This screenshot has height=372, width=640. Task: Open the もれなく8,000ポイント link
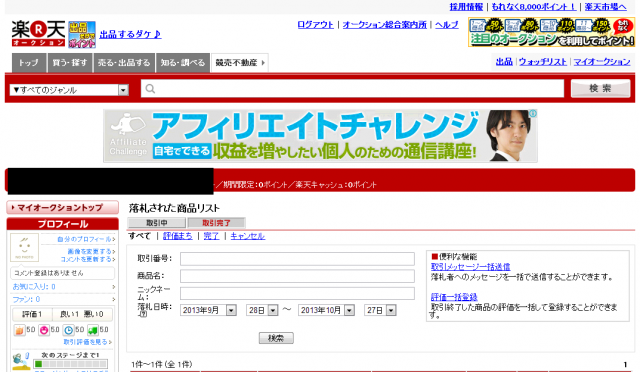[534, 7]
